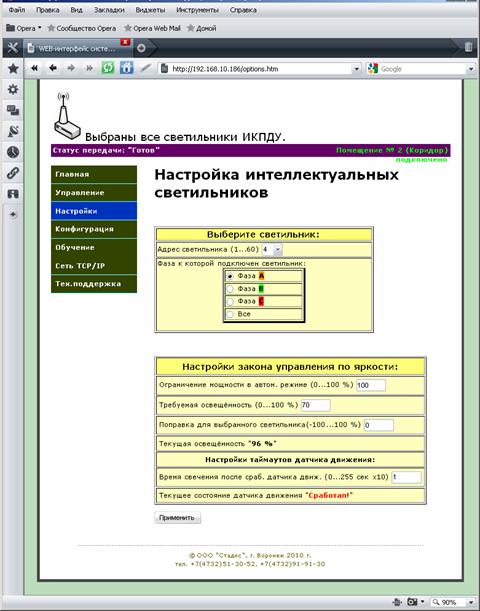Select the Фаза C radio button
The height and width of the screenshot is (611, 480).
coord(230,302)
